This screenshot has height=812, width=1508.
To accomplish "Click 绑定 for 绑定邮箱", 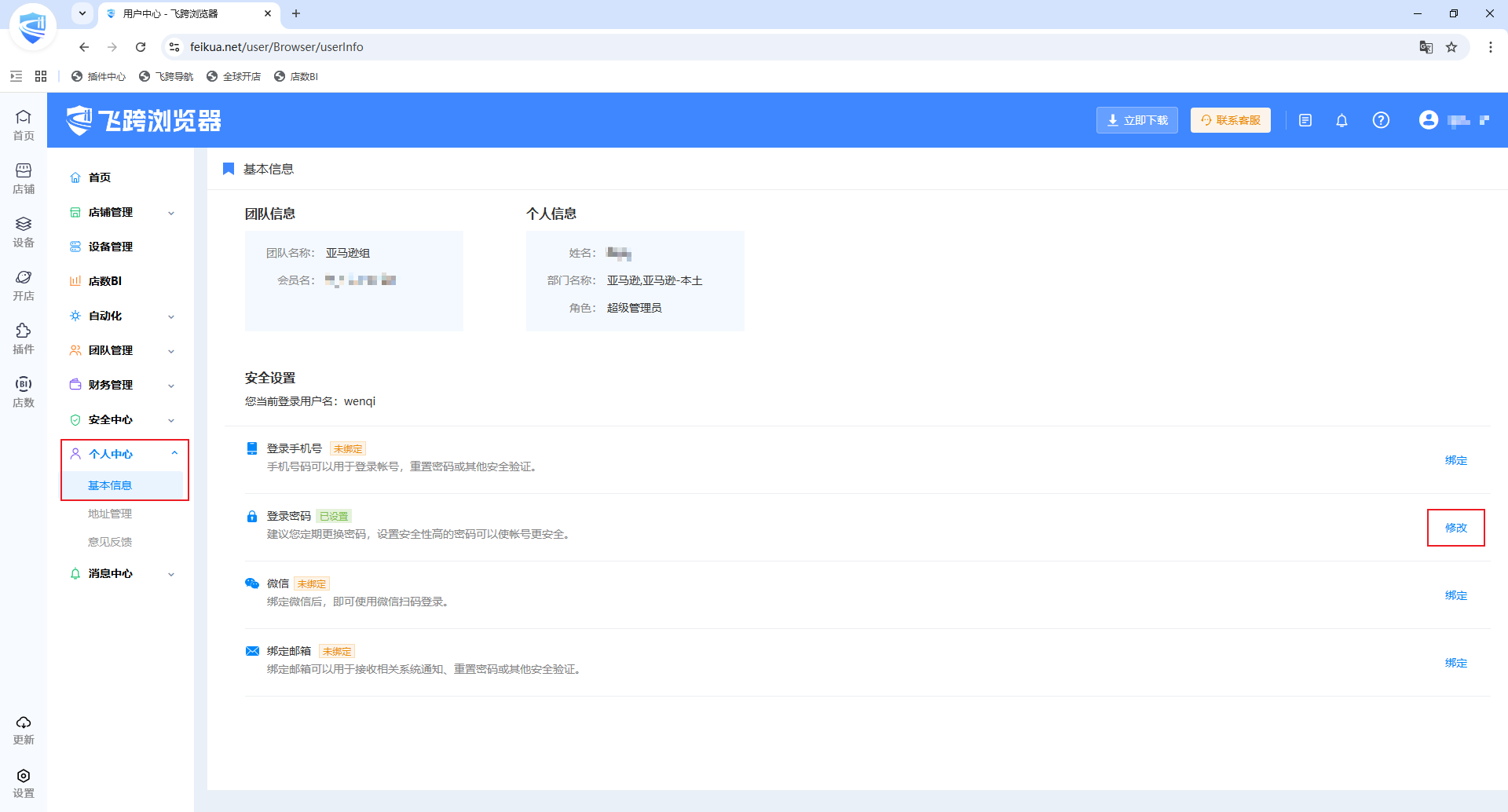I will (x=1456, y=663).
